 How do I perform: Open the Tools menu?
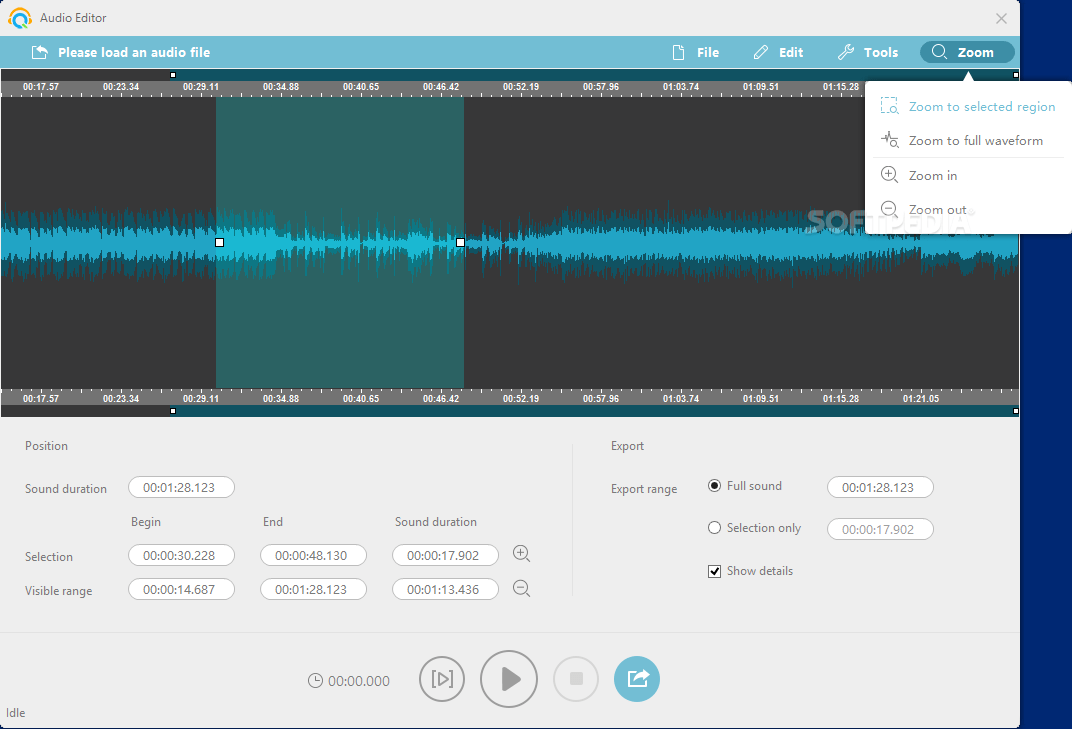click(868, 52)
